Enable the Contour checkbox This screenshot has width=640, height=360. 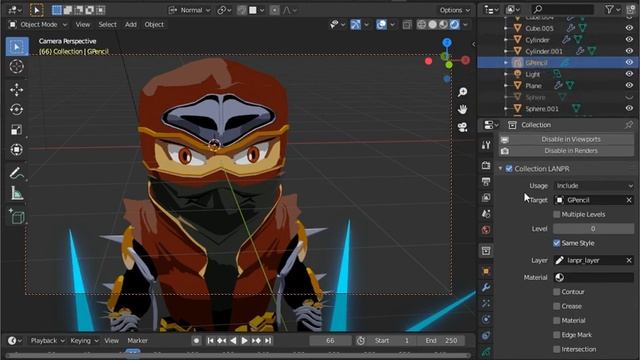pos(557,292)
